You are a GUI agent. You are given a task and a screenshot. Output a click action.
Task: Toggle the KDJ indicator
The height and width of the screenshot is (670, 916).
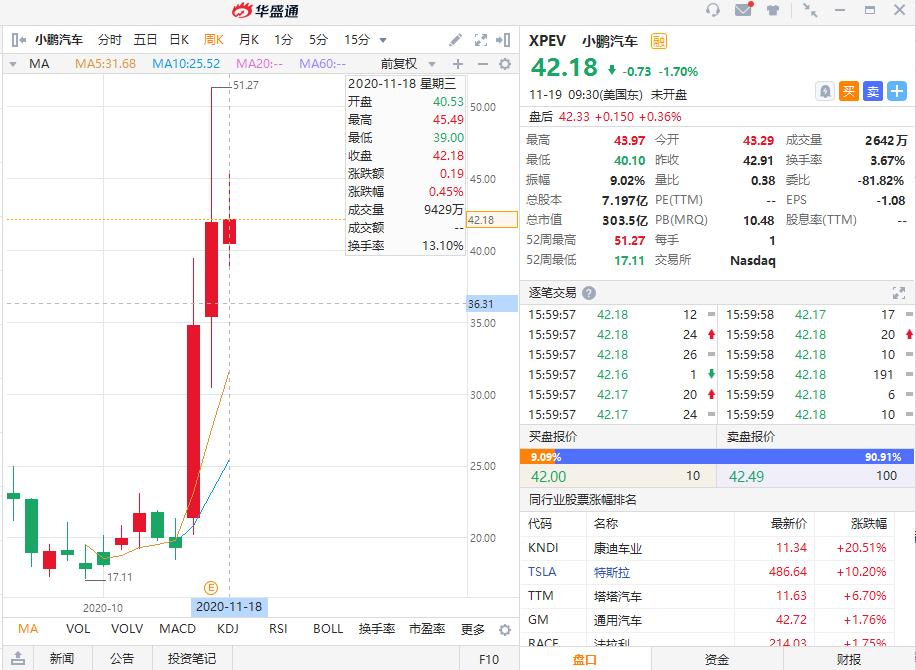(x=228, y=629)
